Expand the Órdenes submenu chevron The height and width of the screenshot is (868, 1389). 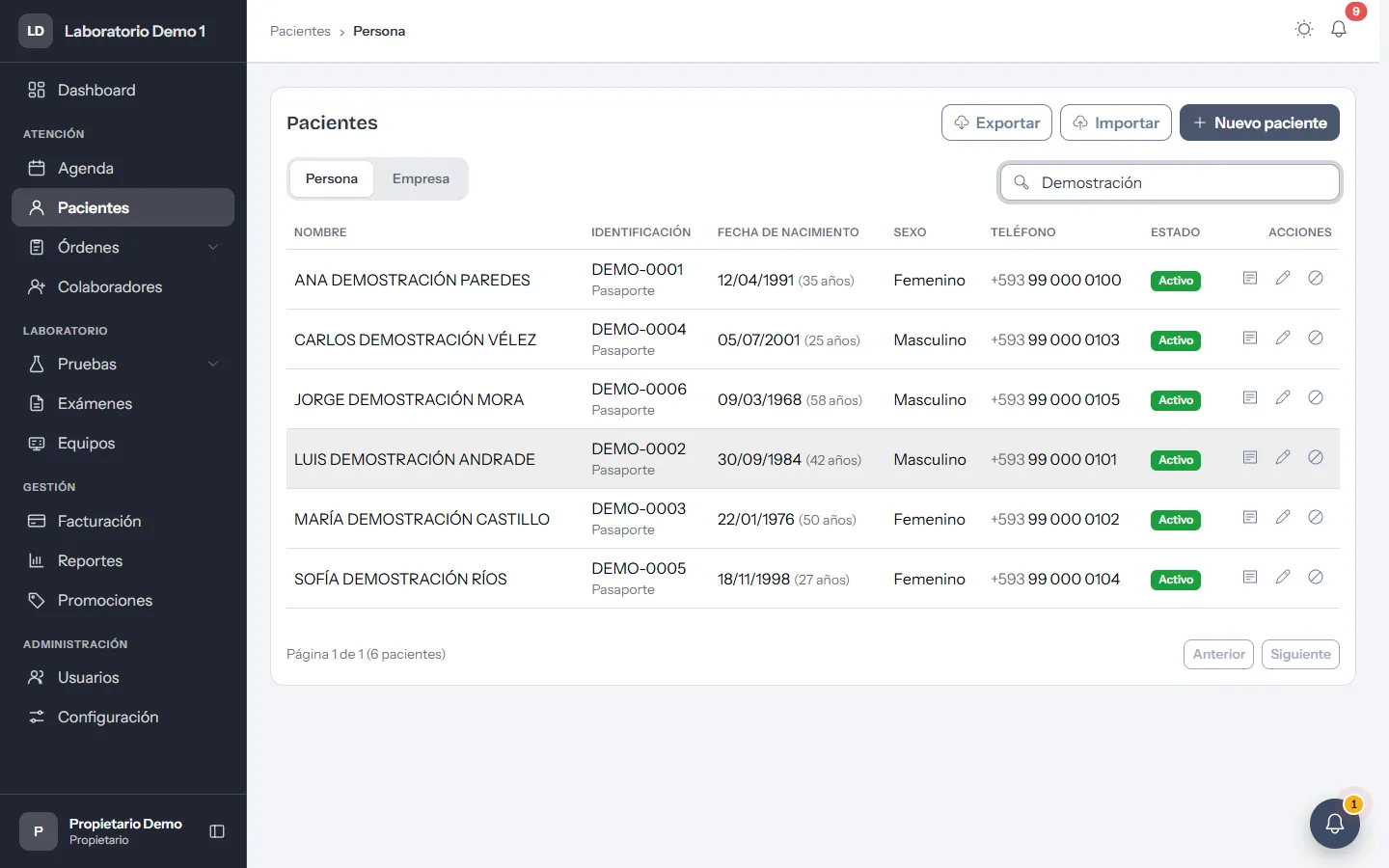coord(213,247)
